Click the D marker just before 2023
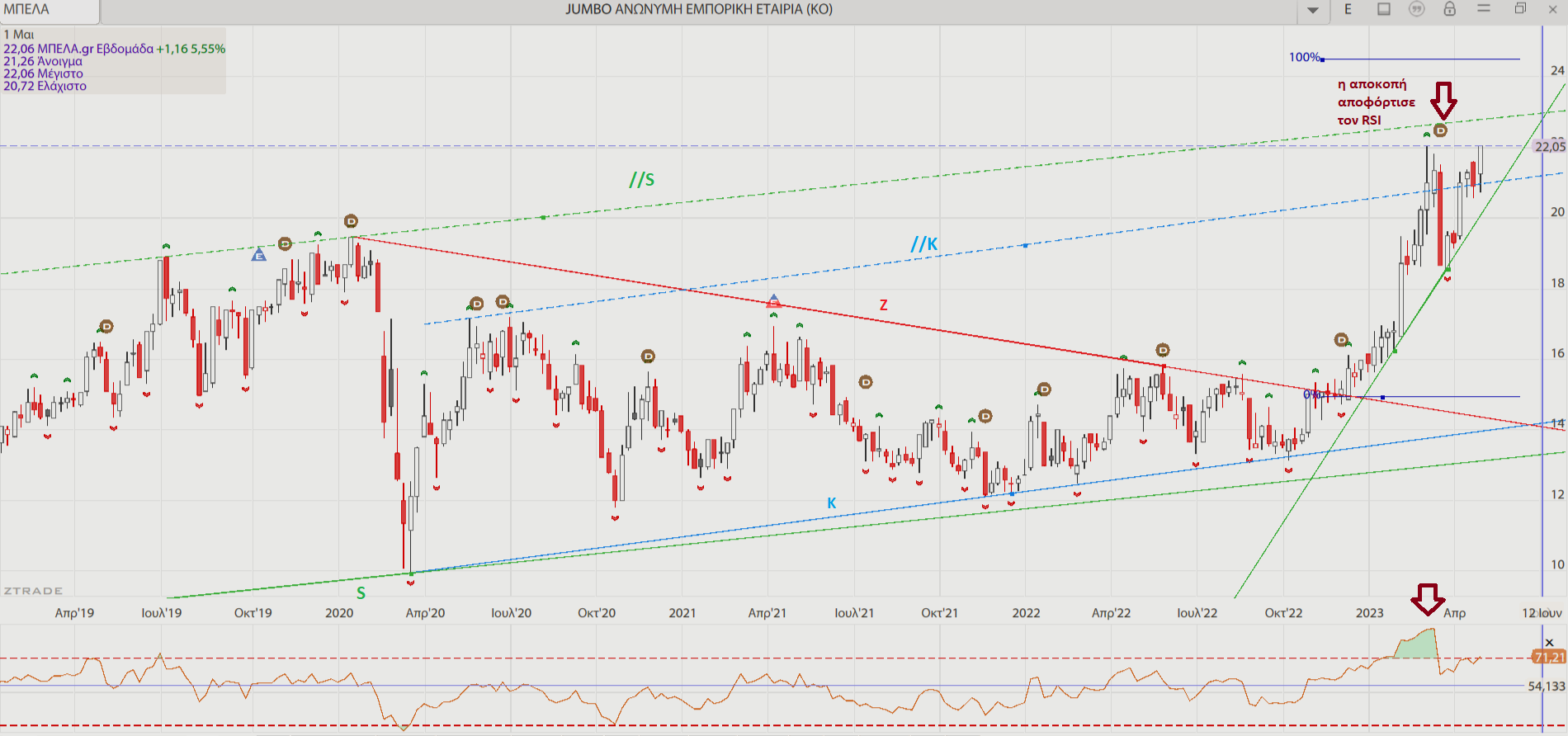 pos(1342,340)
